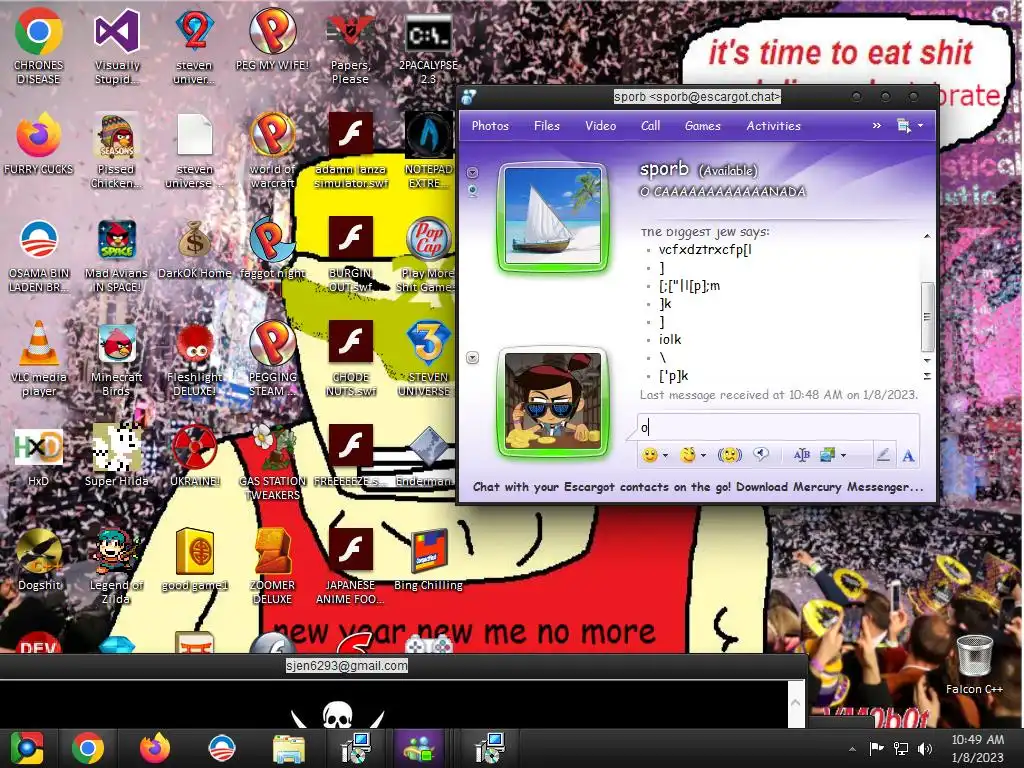Image resolution: width=1024 pixels, height=768 pixels.
Task: Click into the message input box
Action: 778,428
